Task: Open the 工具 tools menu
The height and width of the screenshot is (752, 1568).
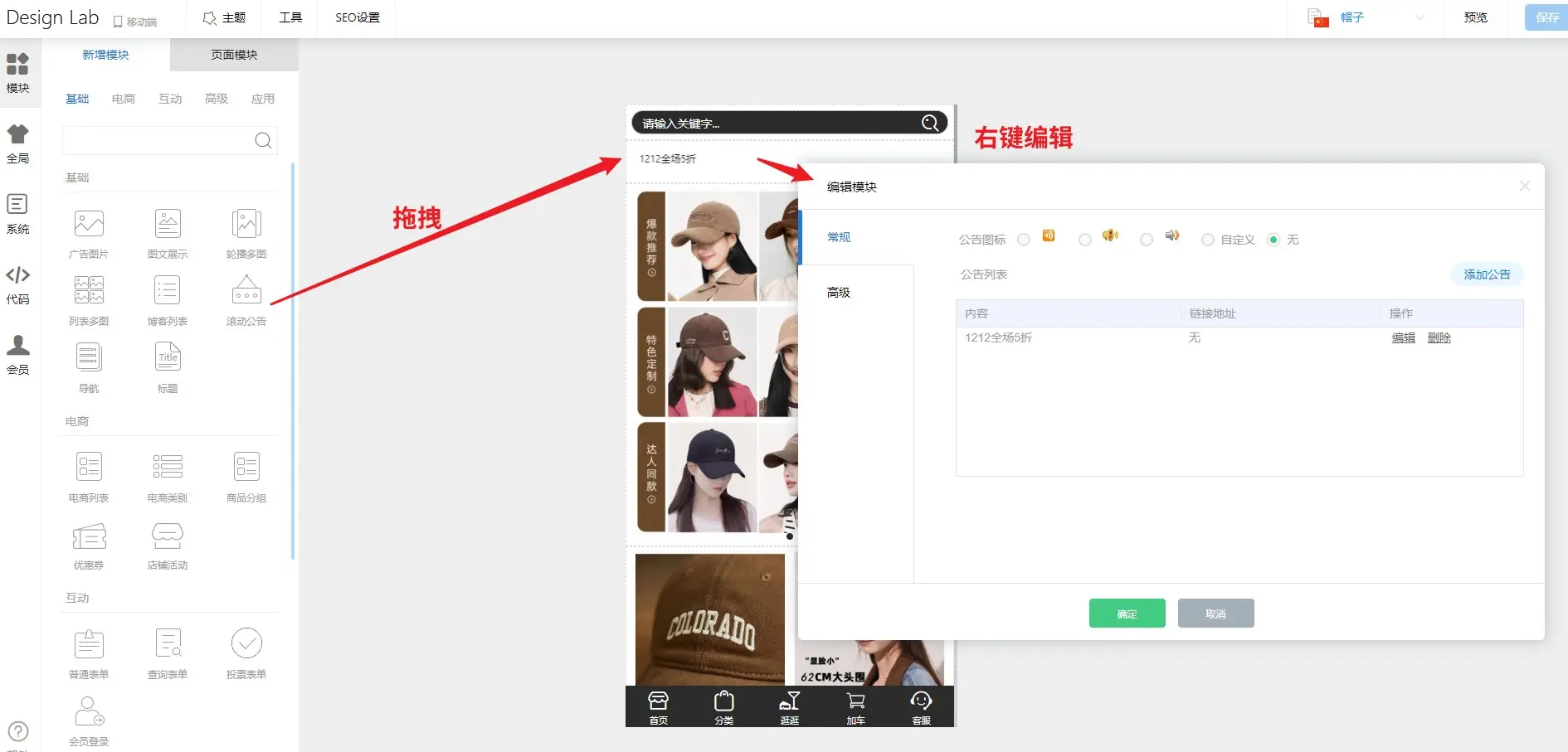Action: [x=290, y=17]
